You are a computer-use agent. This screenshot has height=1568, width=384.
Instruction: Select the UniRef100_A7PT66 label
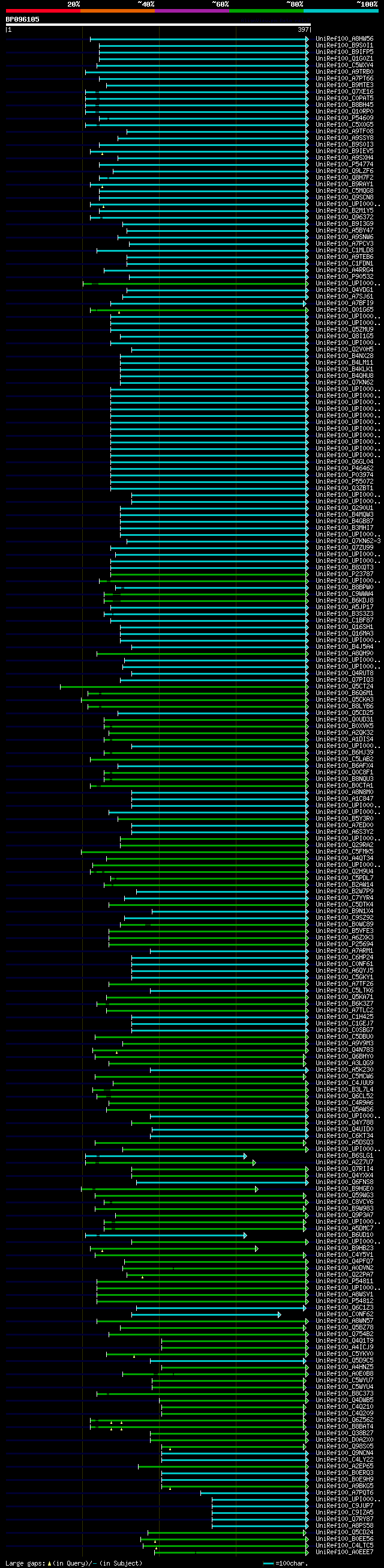pos(344,79)
